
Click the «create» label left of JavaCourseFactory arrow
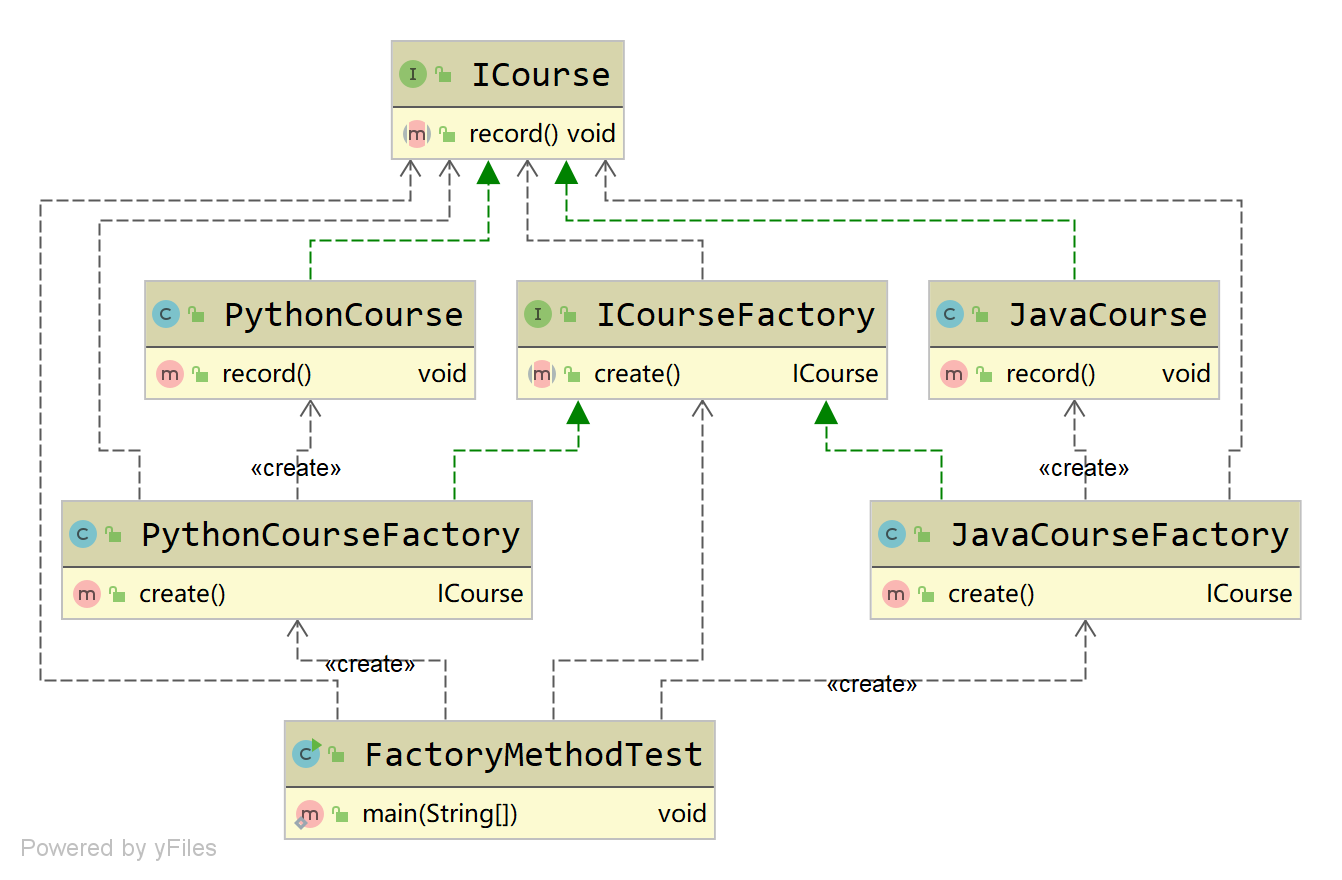point(872,684)
